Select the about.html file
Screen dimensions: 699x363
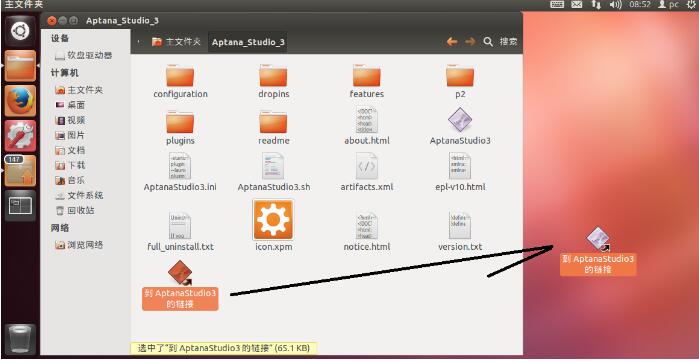point(366,126)
